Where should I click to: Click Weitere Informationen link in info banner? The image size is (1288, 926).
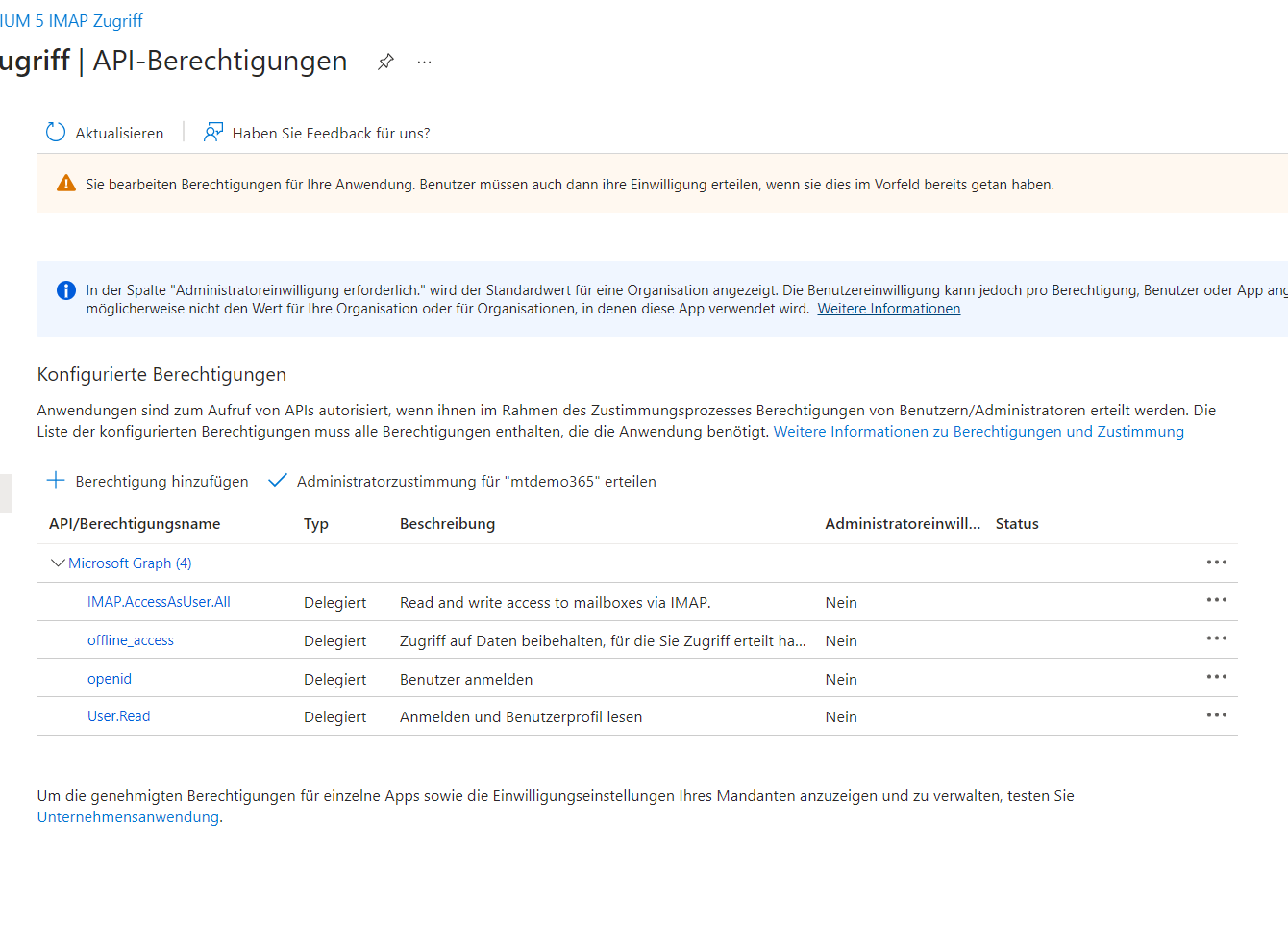coord(888,309)
